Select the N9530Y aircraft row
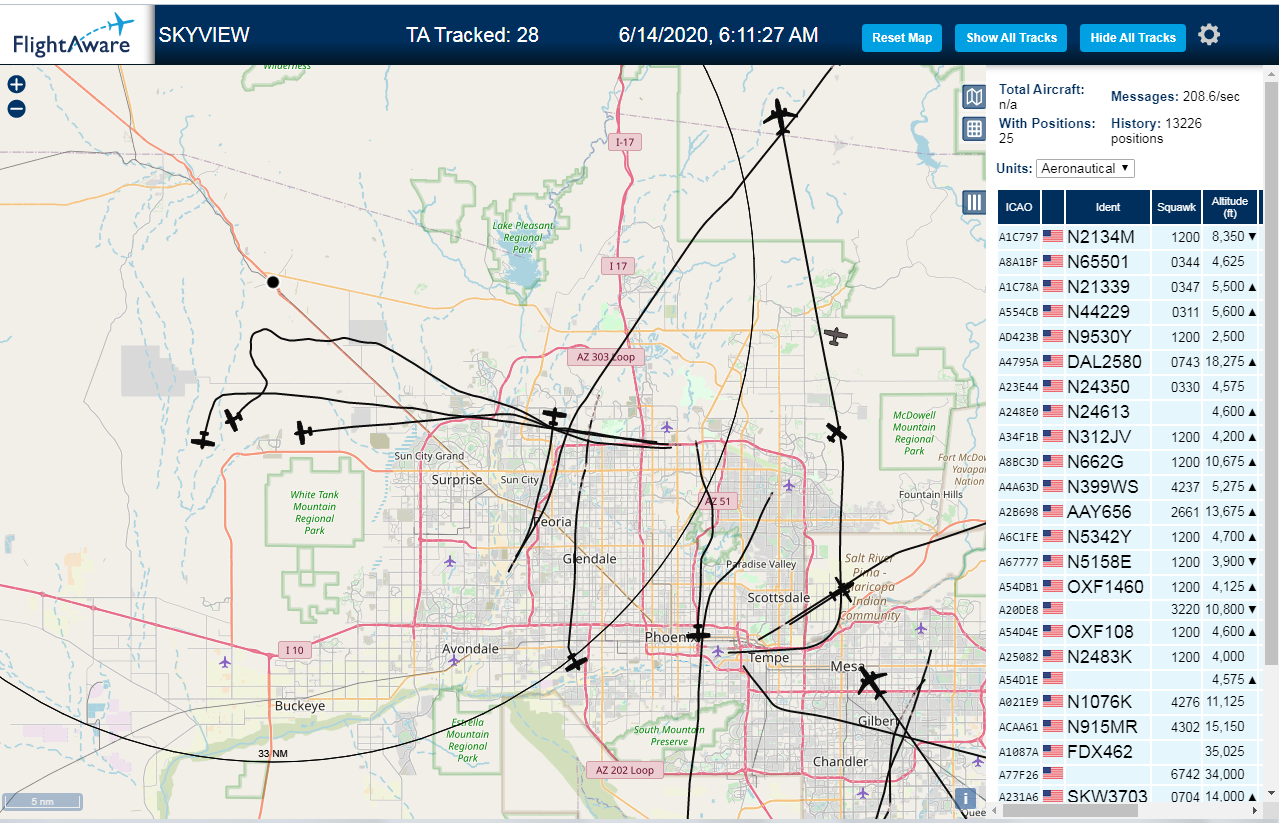Screen dimensions: 1279x823 point(1129,337)
